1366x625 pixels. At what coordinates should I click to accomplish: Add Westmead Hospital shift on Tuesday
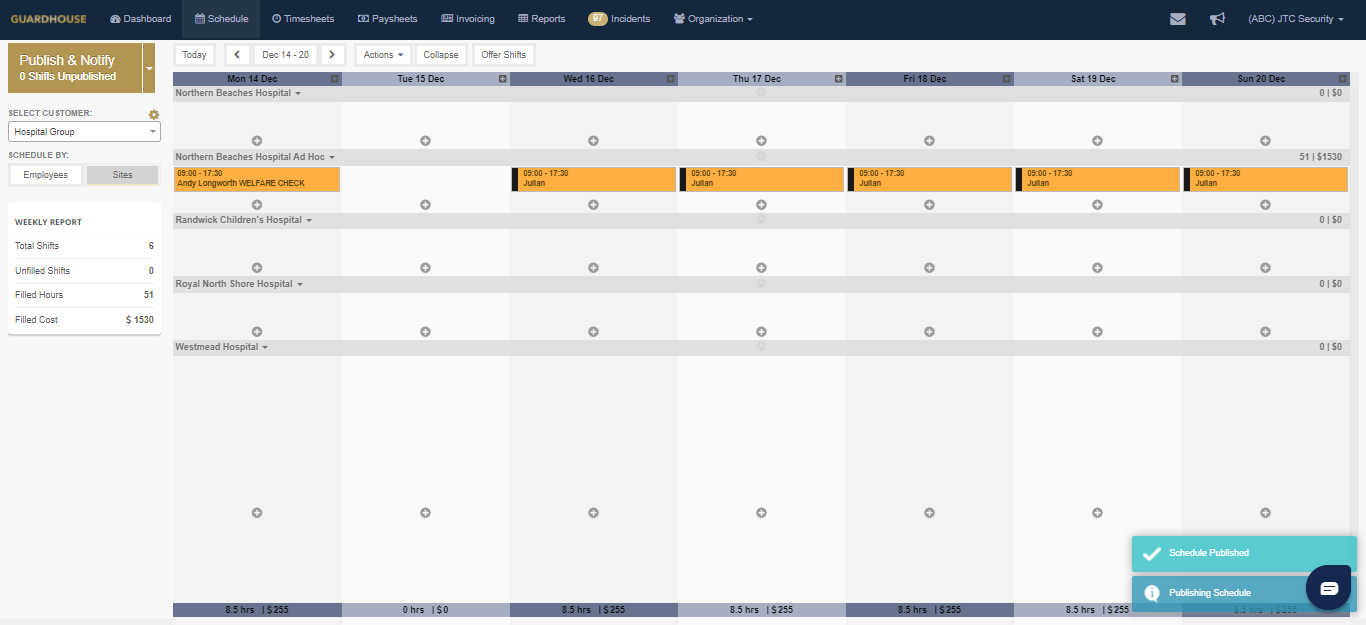425,513
